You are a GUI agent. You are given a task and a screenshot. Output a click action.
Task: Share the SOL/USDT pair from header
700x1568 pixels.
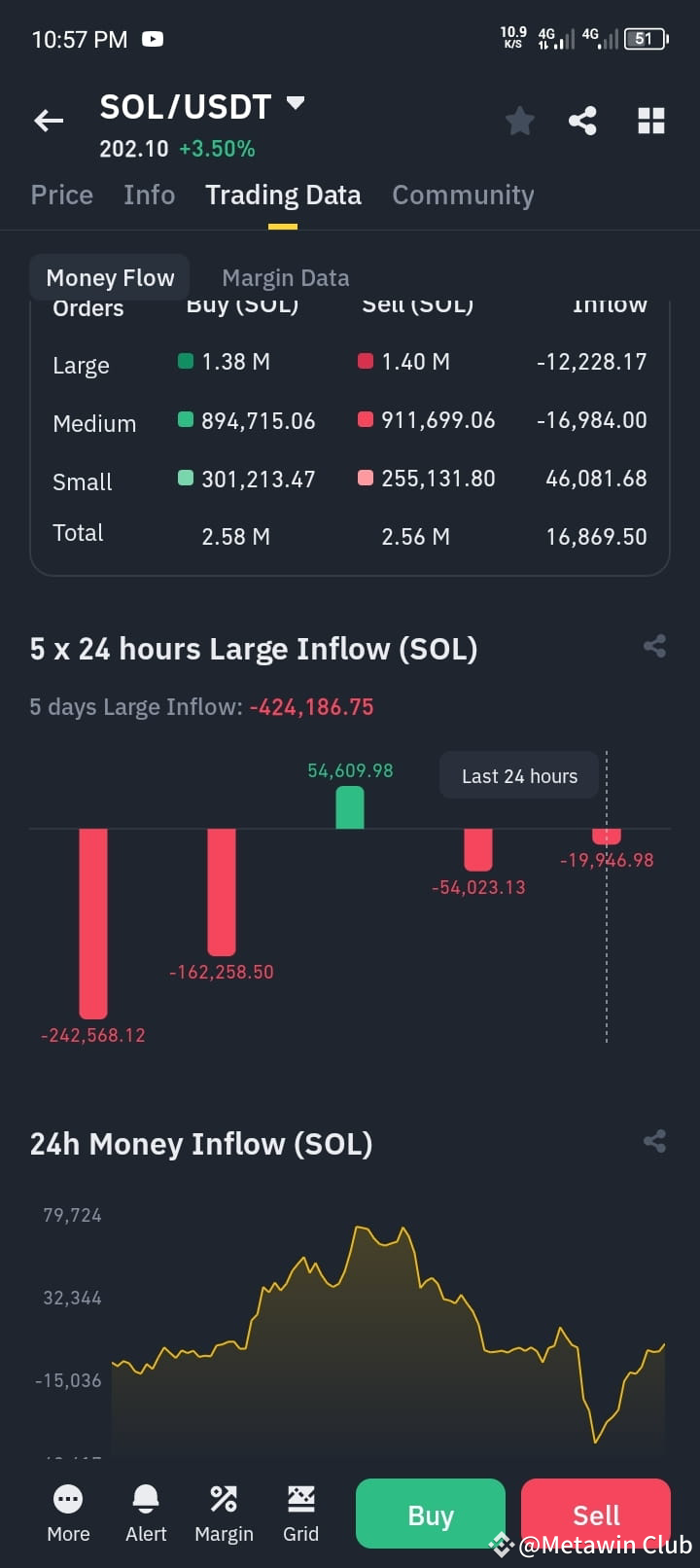(x=582, y=121)
